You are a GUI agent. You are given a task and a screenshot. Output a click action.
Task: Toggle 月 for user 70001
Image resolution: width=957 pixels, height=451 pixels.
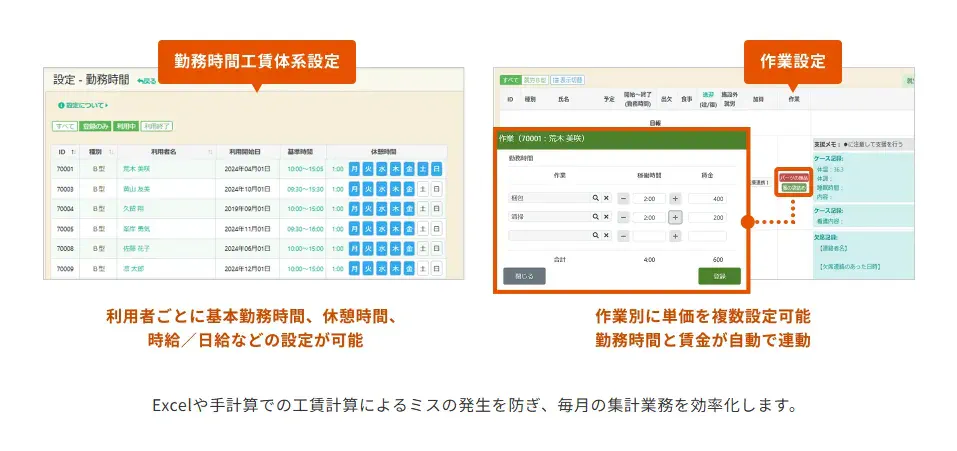click(x=355, y=169)
